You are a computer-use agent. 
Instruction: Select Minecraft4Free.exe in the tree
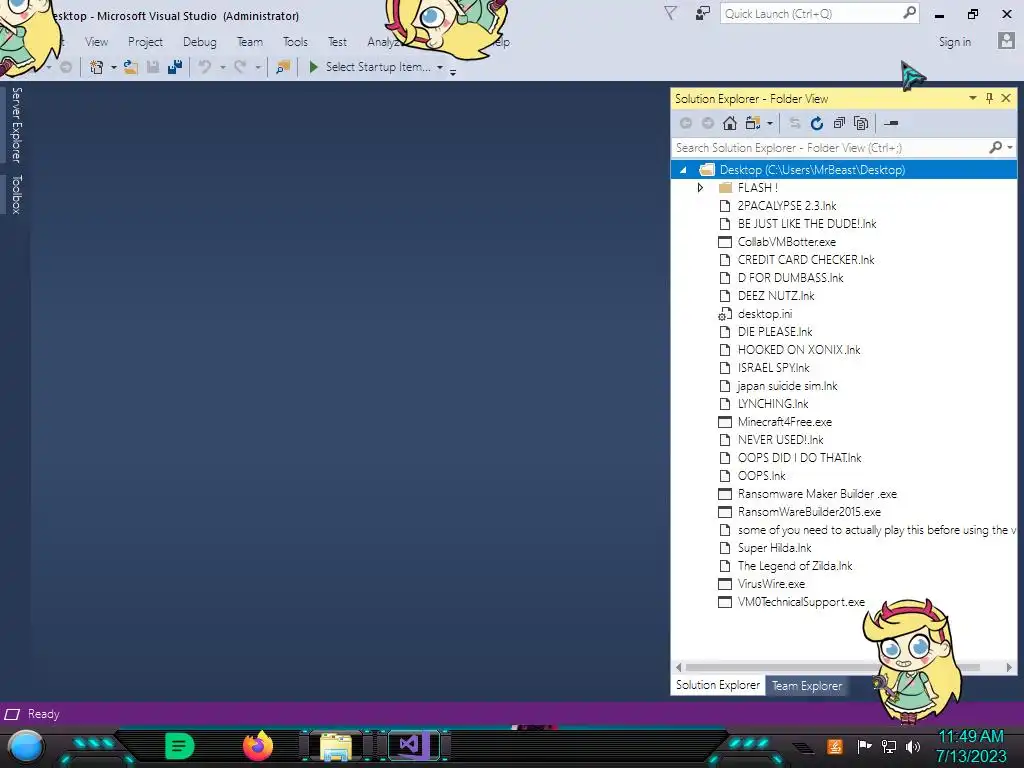click(x=784, y=422)
